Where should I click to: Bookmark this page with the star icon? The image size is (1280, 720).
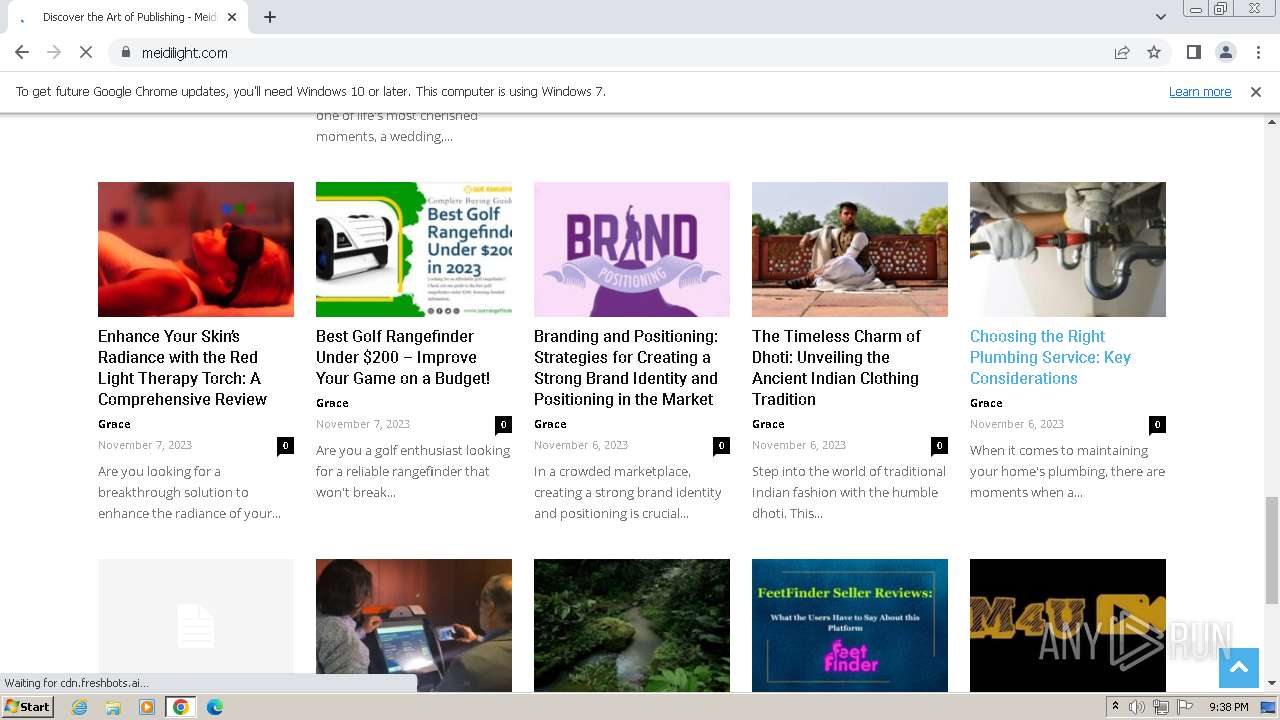pyautogui.click(x=1154, y=53)
